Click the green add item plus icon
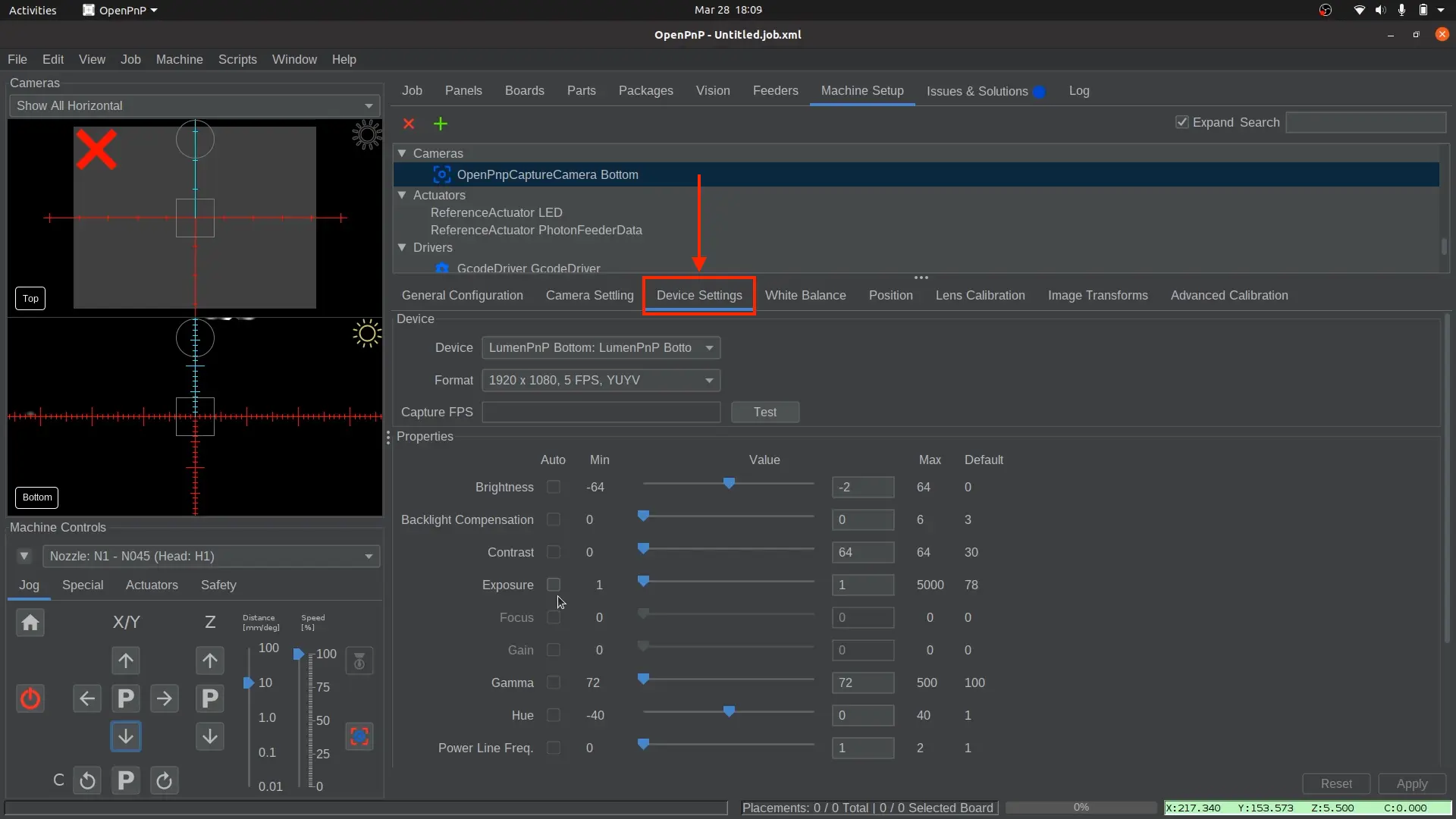Viewport: 1456px width, 819px height. pyautogui.click(x=440, y=124)
